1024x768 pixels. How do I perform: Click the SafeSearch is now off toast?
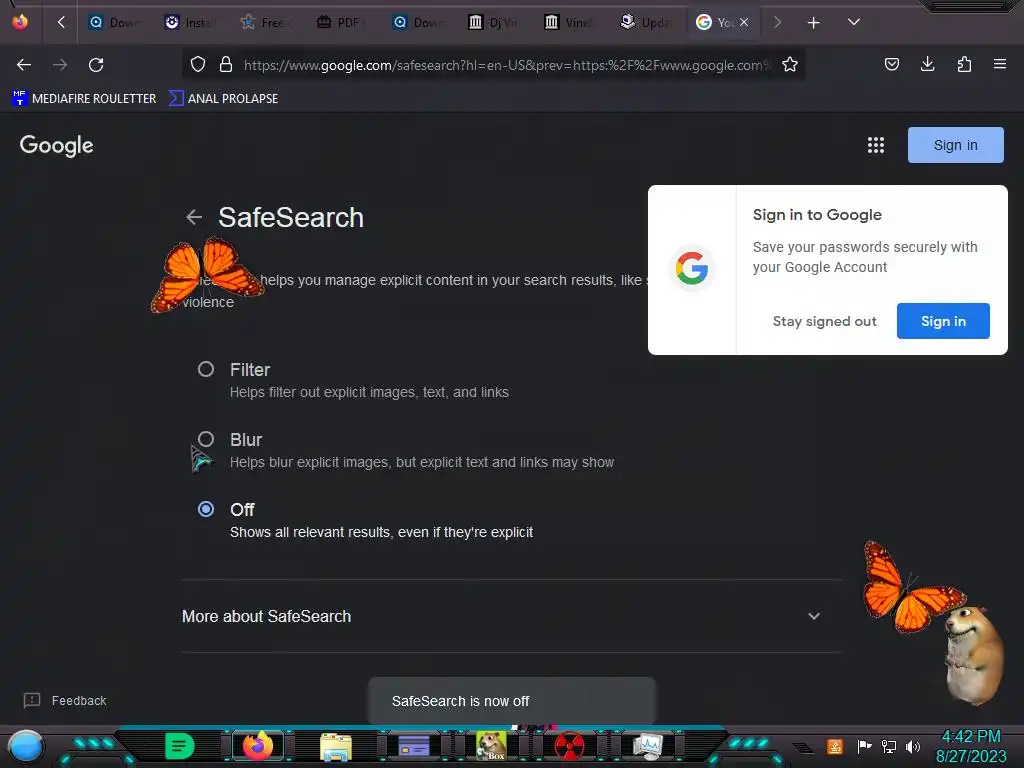pyautogui.click(x=511, y=701)
